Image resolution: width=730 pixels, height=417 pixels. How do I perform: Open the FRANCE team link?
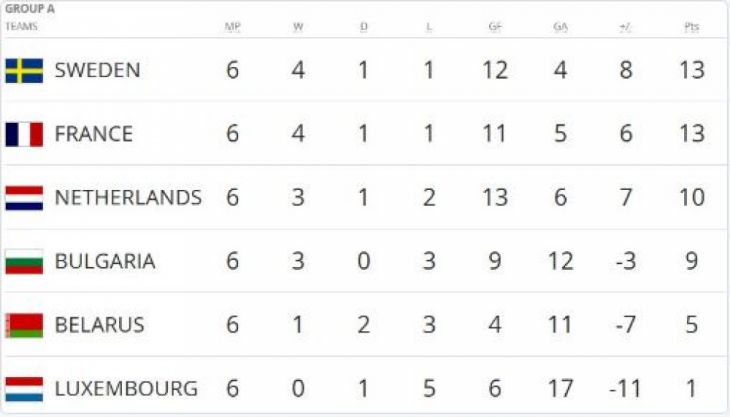coord(93,134)
